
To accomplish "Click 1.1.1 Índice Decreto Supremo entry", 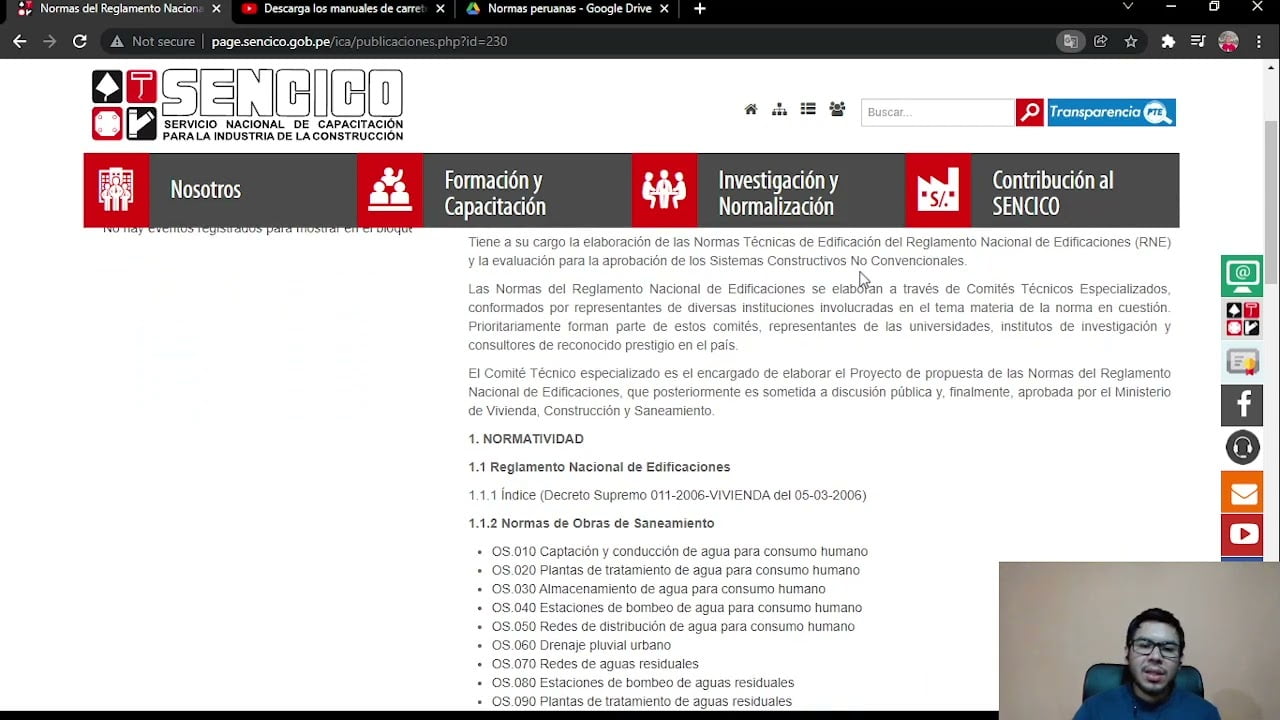I will (x=667, y=495).
